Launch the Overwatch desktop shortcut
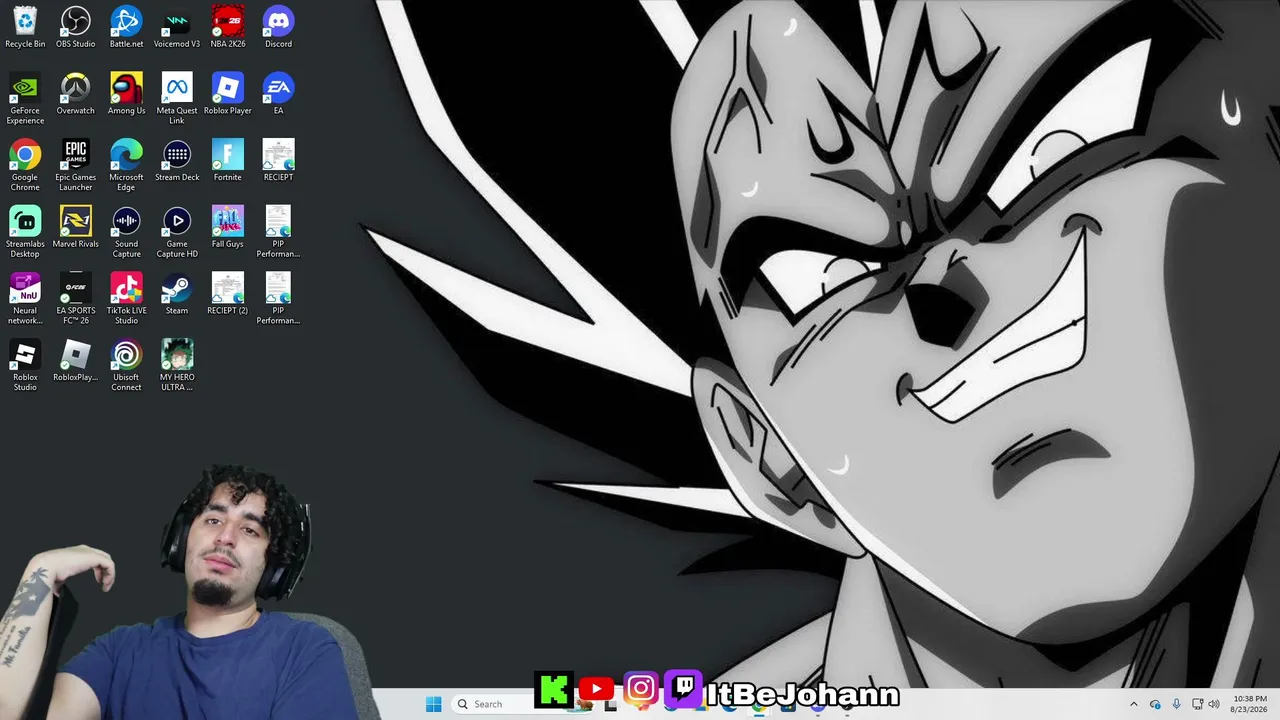The width and height of the screenshot is (1280, 720). coord(76,93)
